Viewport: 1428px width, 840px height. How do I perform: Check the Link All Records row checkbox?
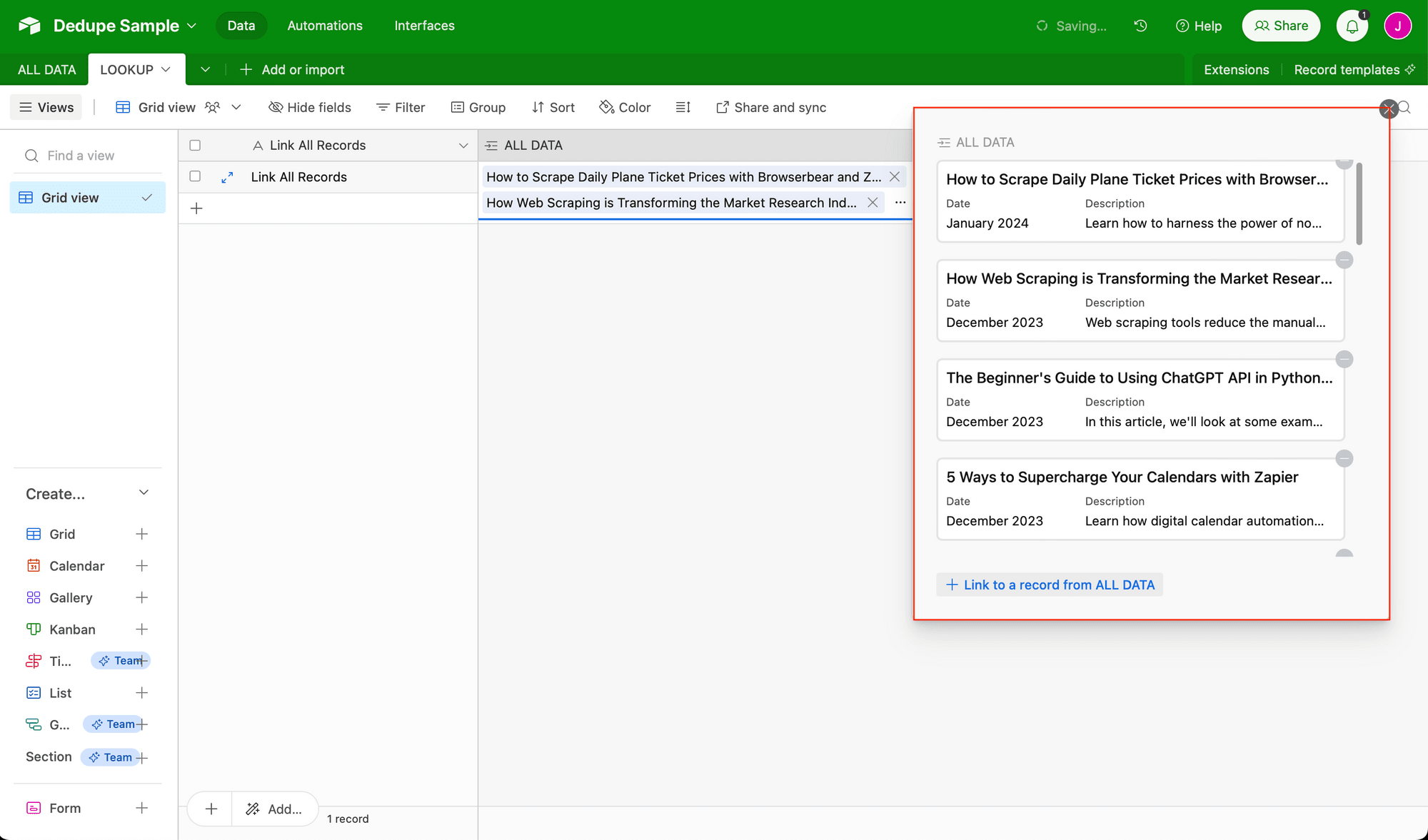(195, 176)
